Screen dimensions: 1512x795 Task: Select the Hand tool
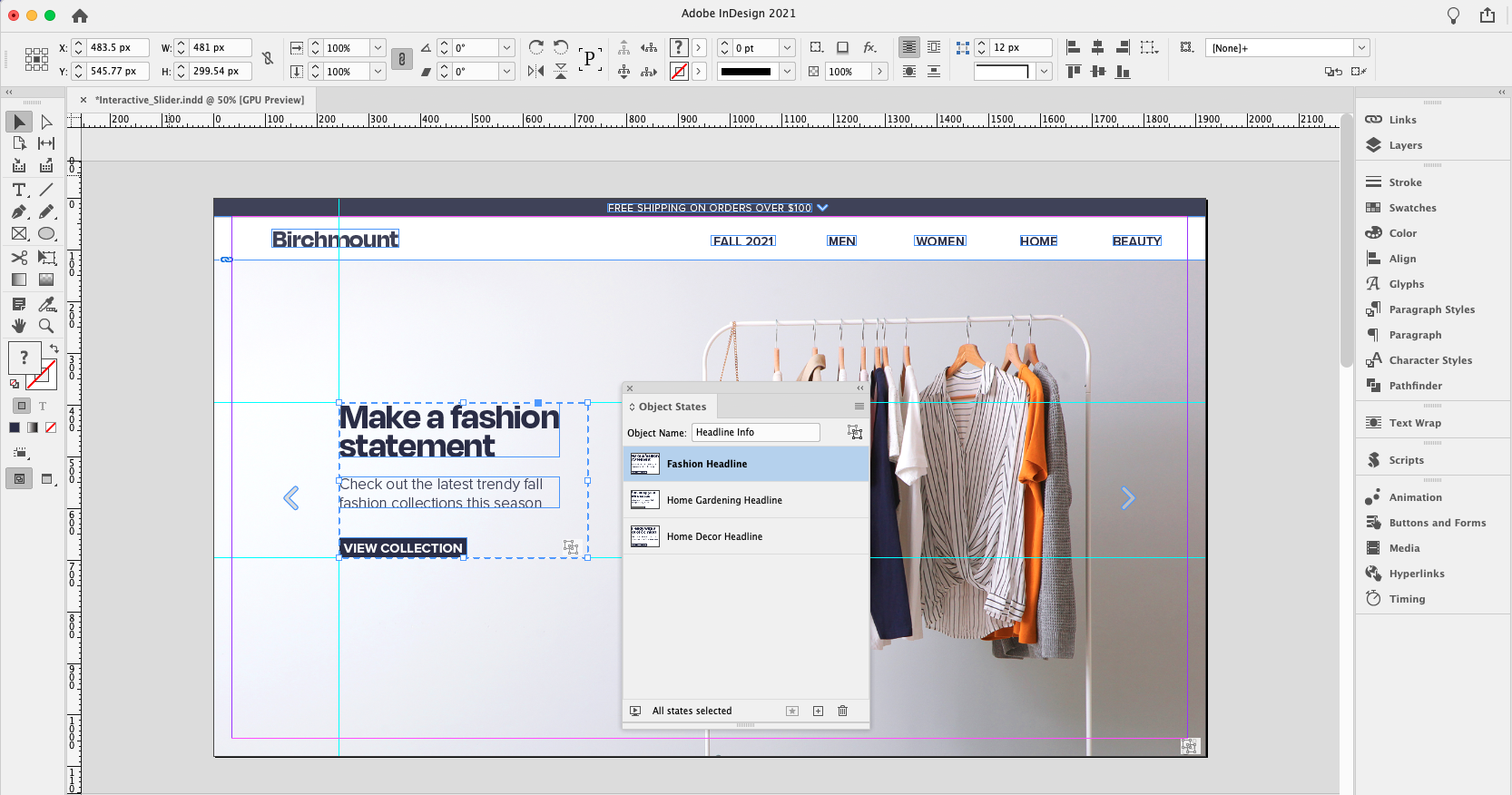(x=19, y=325)
